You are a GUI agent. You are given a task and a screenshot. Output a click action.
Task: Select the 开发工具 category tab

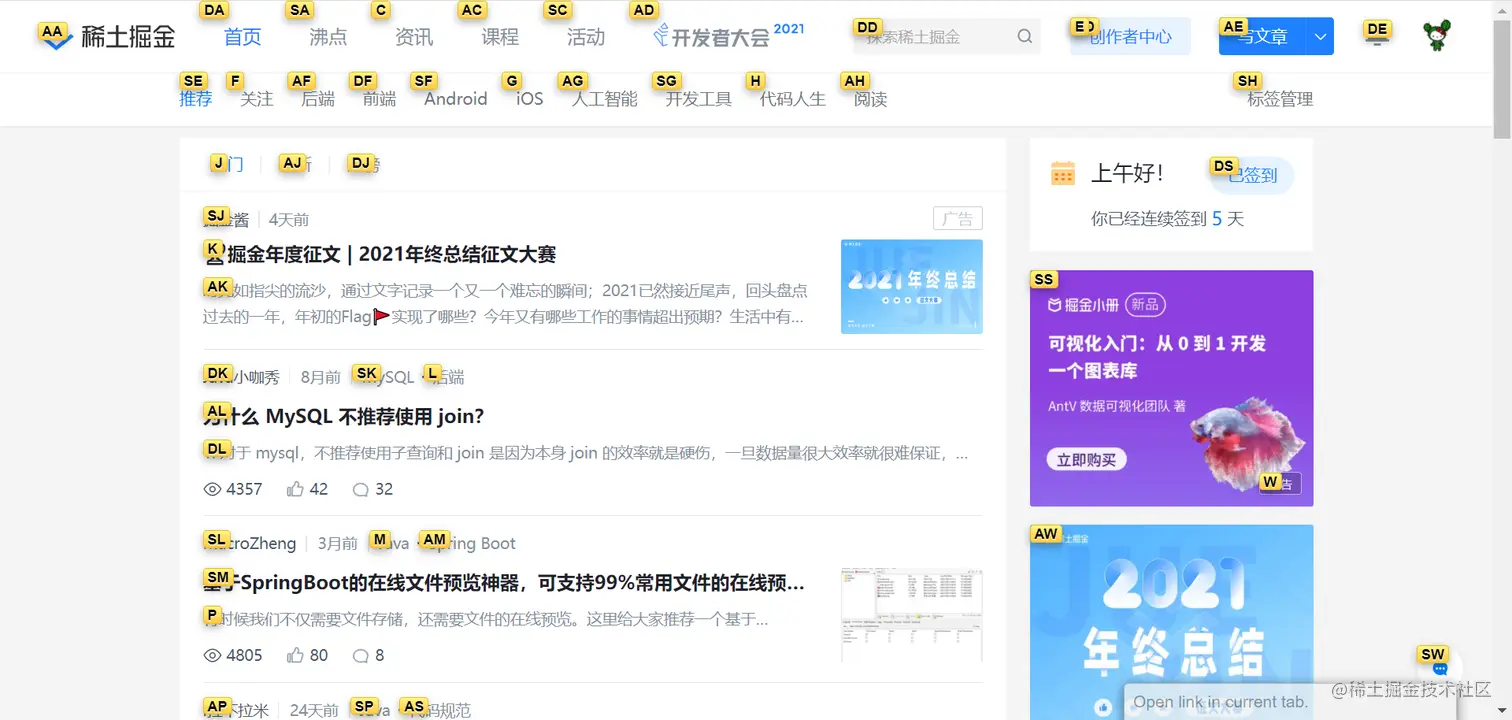click(699, 99)
